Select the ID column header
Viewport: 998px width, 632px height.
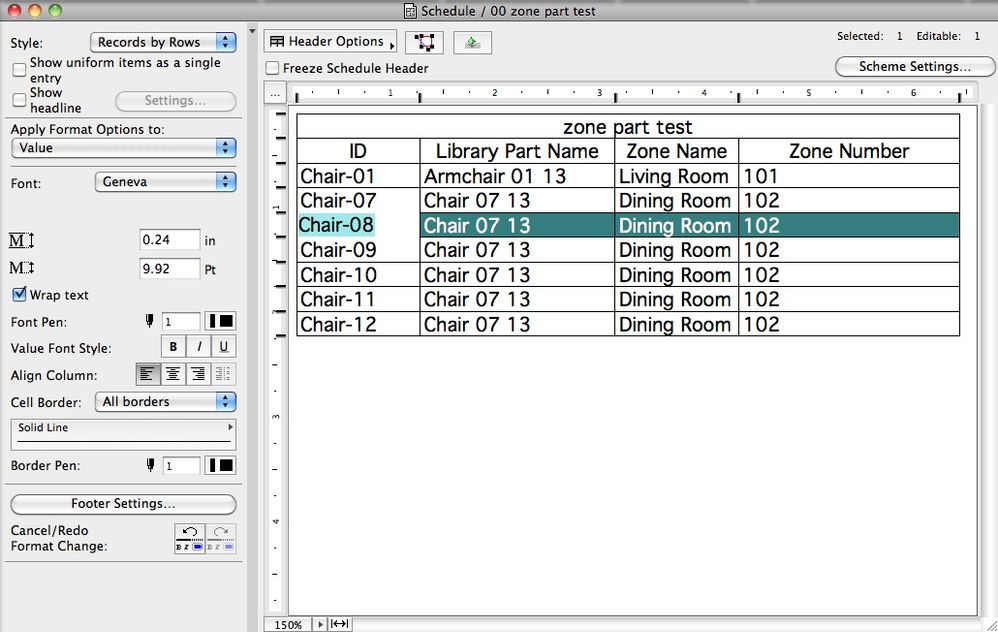pyautogui.click(x=358, y=151)
